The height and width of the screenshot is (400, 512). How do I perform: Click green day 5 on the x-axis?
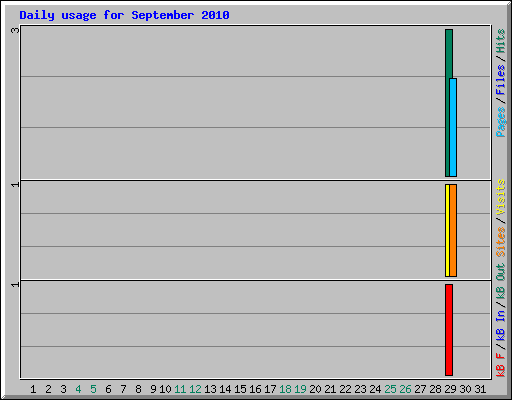pos(93,389)
